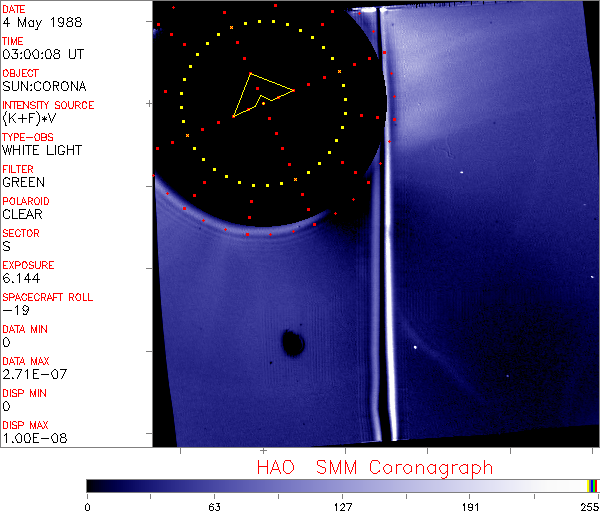Click the WHITE LIGHT observation type

point(42,150)
